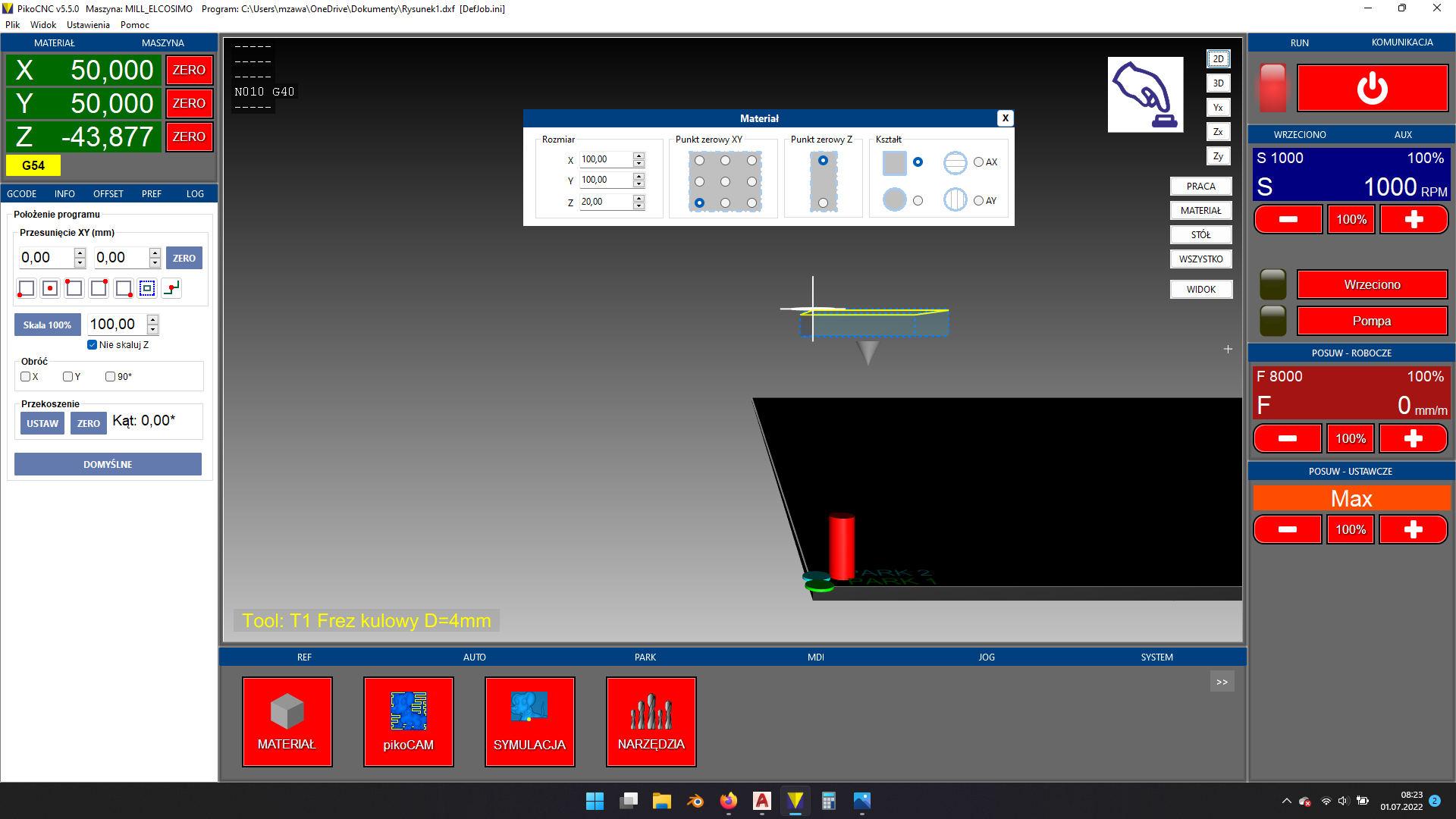Open the SYMULACJA tile
This screenshot has width=1456, height=819.
[530, 722]
